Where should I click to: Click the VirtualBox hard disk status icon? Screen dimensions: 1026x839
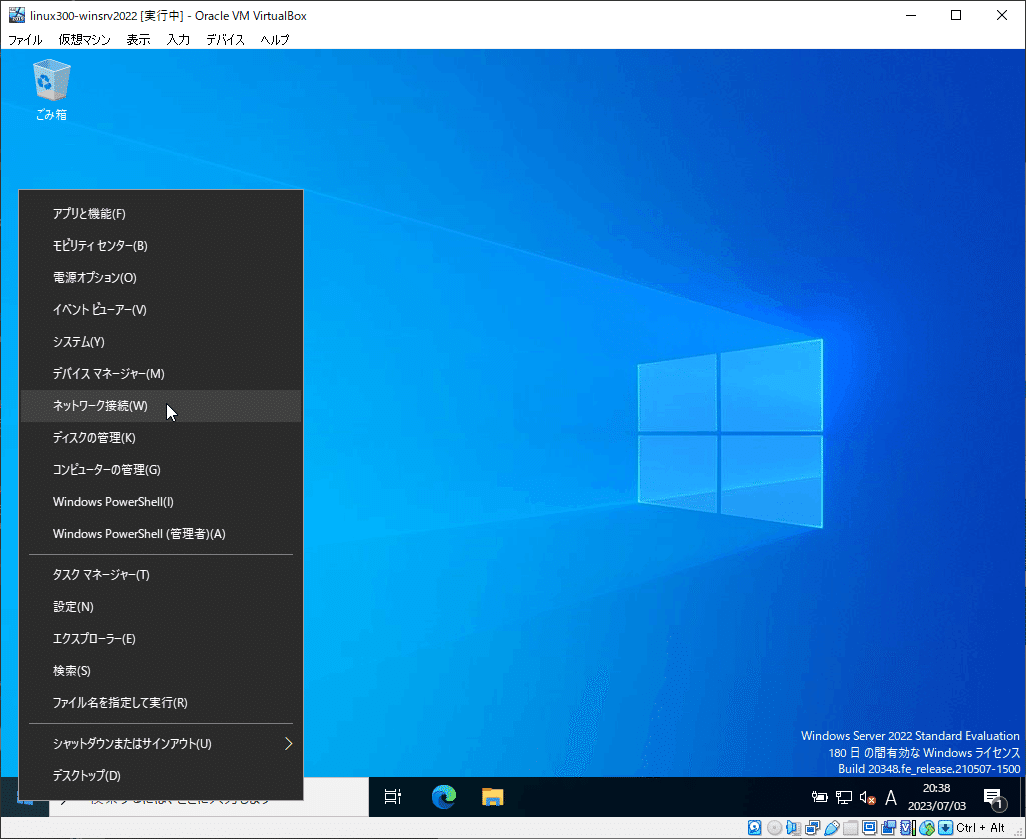[x=754, y=828]
